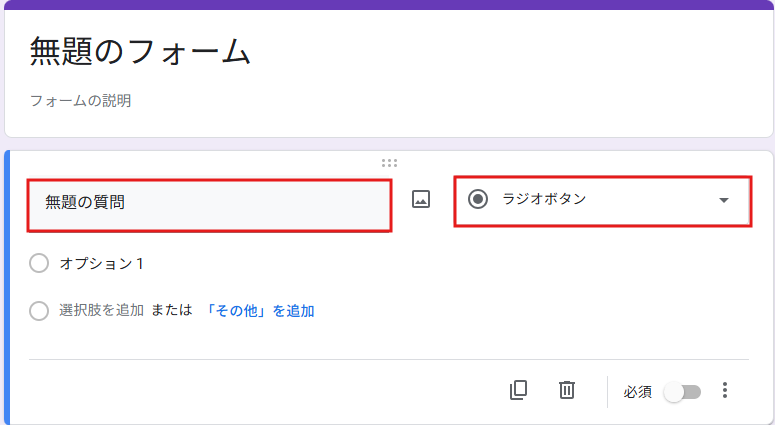Click the 必須 label text
775x425 pixels.
pos(637,392)
